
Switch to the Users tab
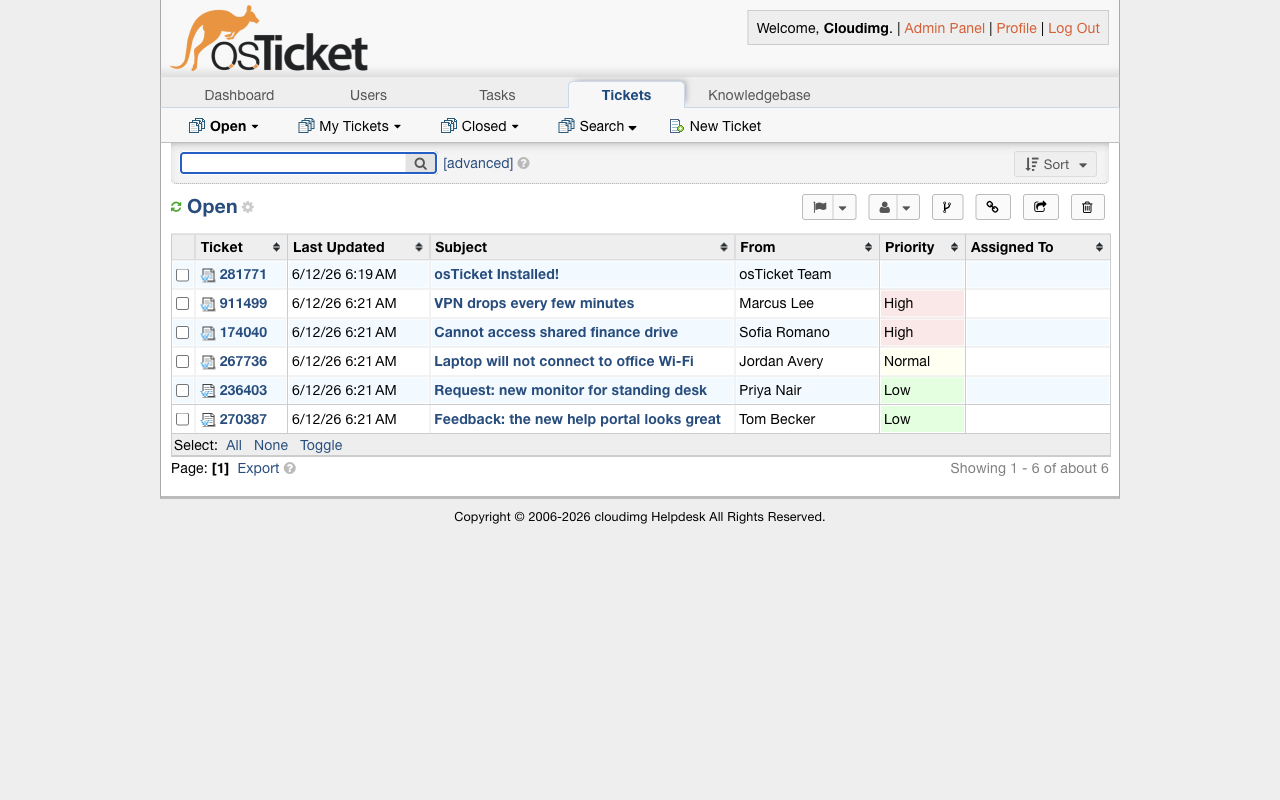pyautogui.click(x=368, y=95)
